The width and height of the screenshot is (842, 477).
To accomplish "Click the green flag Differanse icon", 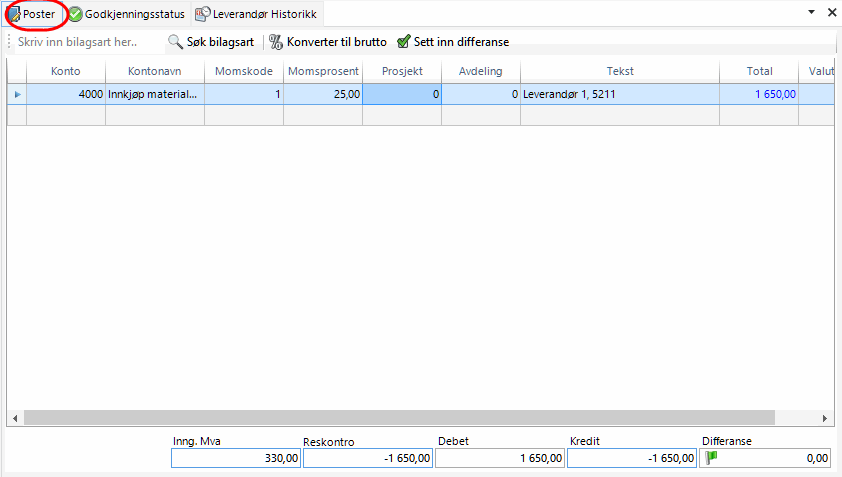I will pyautogui.click(x=712, y=457).
